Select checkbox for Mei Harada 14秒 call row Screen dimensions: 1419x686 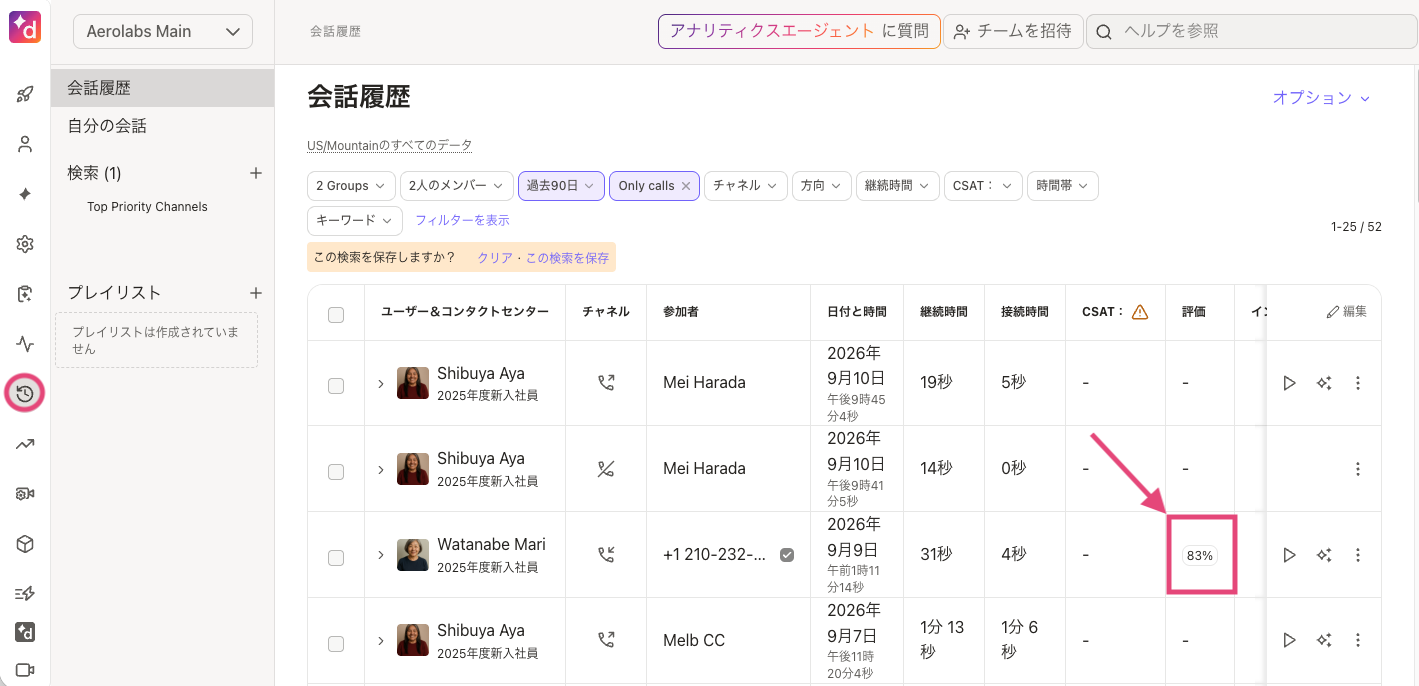click(336, 471)
